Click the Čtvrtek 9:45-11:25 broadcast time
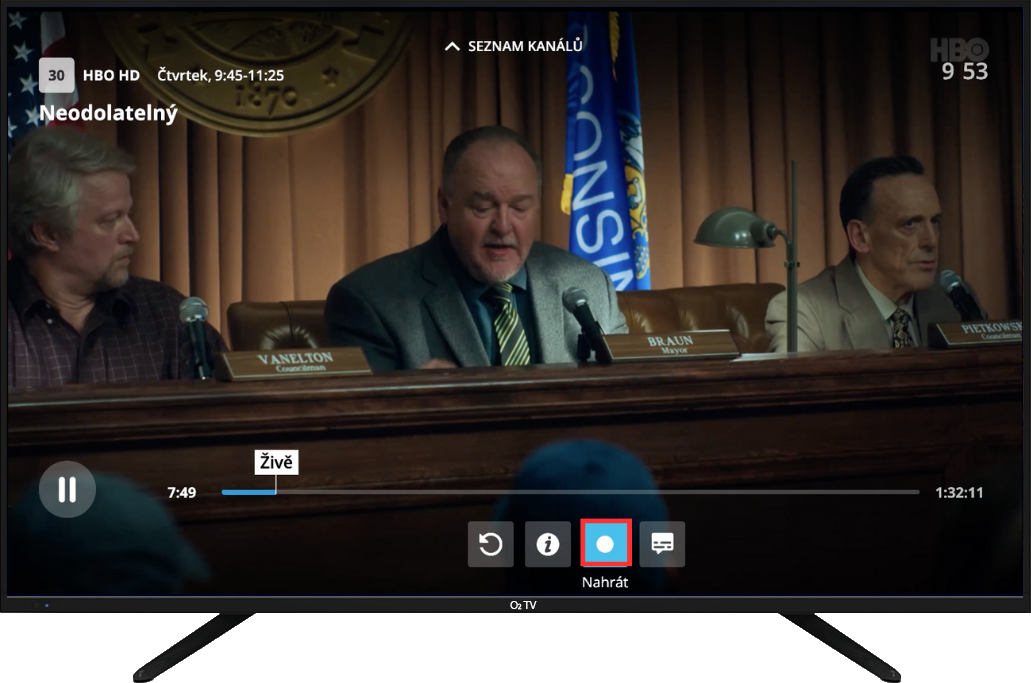Viewport: 1031px width, 683px height. pos(220,75)
